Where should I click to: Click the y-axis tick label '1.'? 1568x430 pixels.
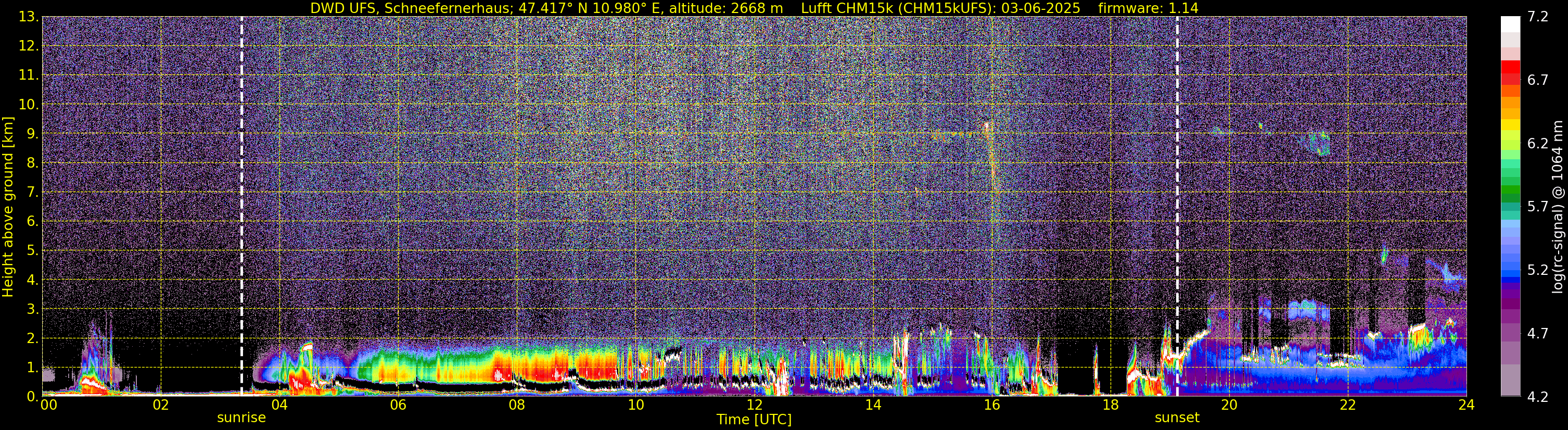pyautogui.click(x=32, y=368)
